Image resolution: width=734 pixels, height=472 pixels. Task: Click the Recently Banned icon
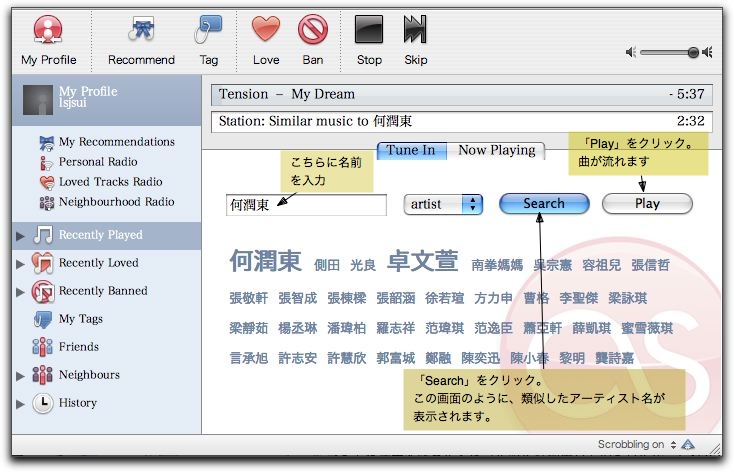(43, 291)
